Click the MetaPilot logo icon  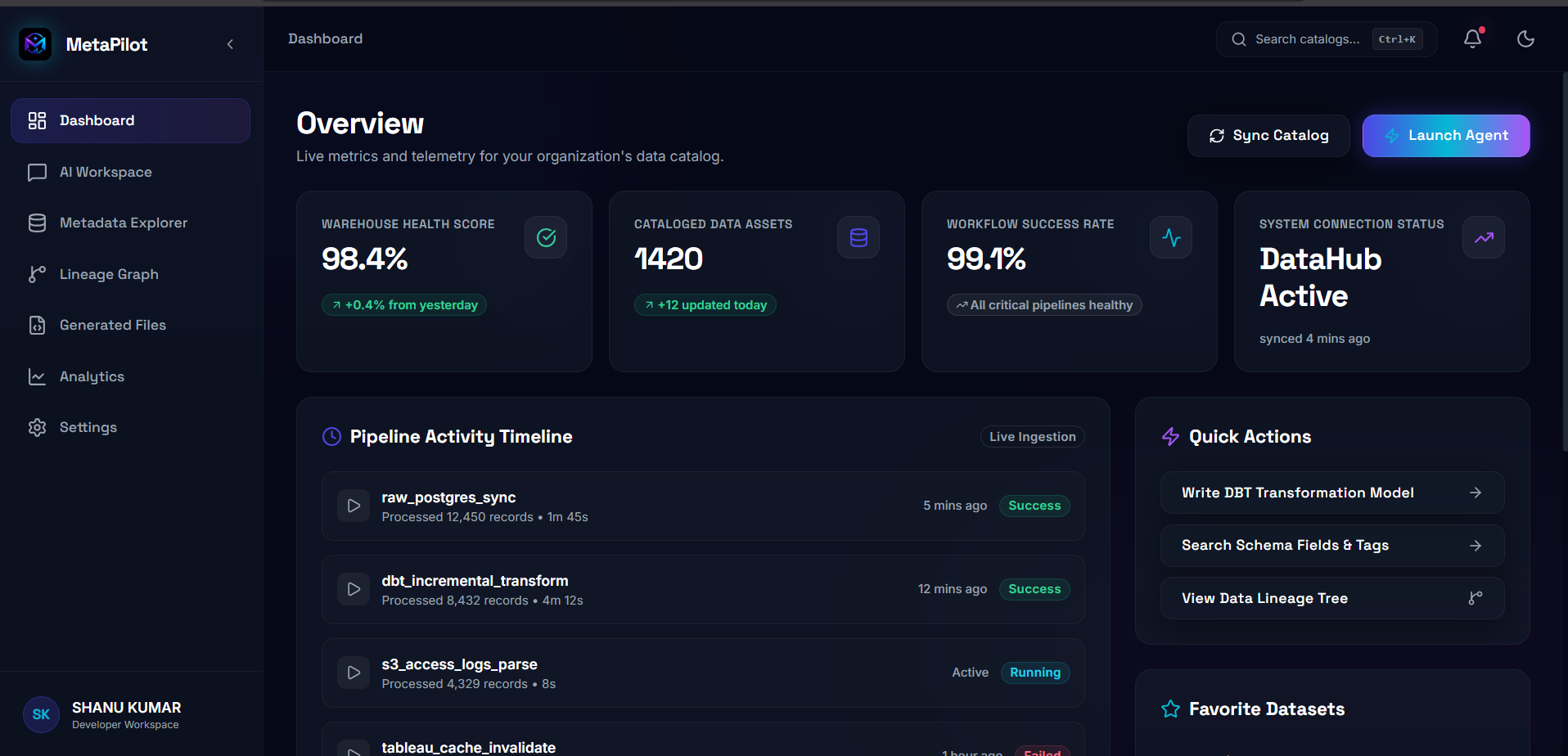[x=35, y=44]
